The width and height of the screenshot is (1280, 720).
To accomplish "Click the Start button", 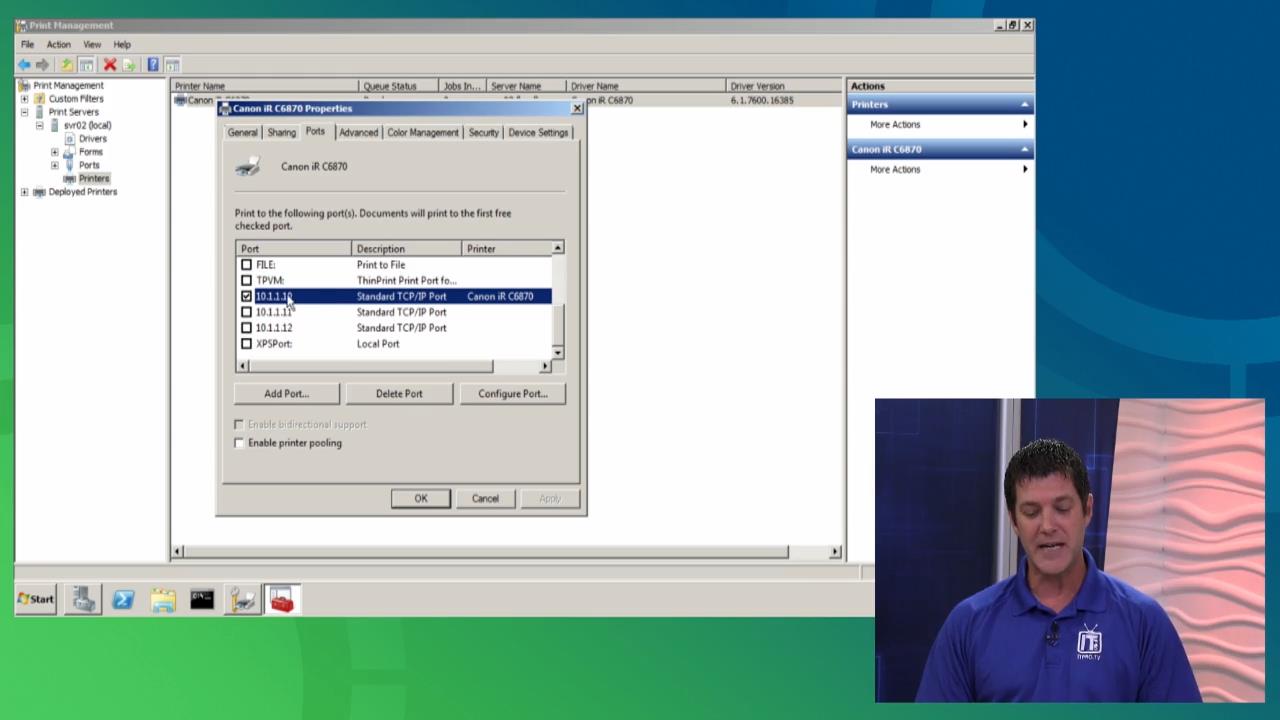I will (36, 599).
